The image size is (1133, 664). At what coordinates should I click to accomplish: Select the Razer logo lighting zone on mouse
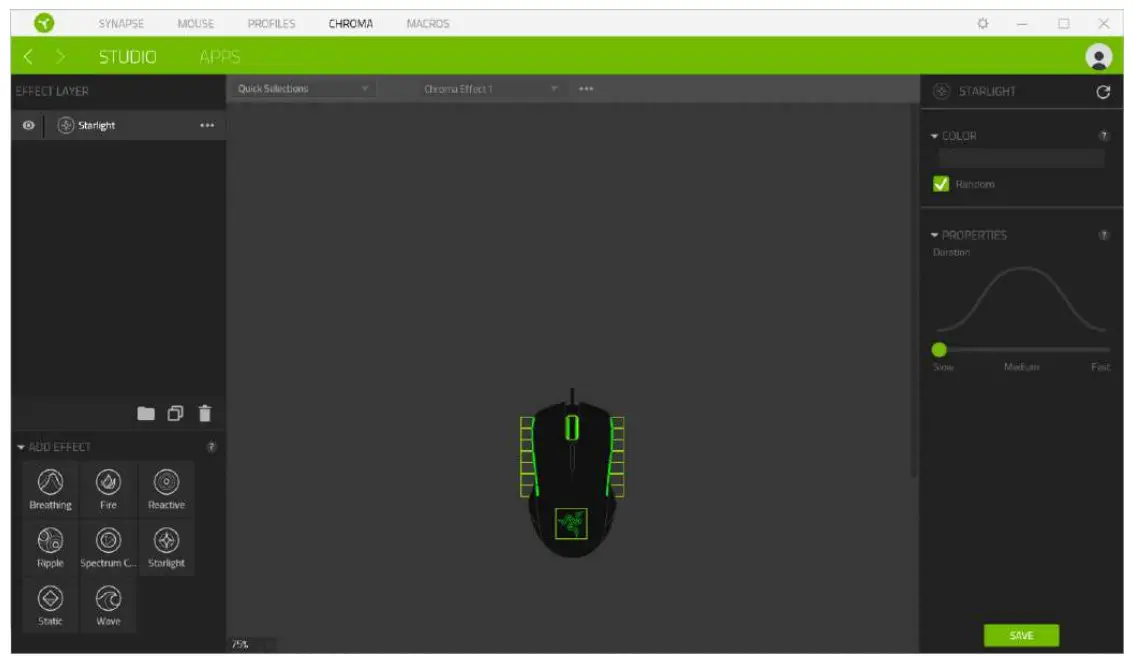(x=571, y=523)
